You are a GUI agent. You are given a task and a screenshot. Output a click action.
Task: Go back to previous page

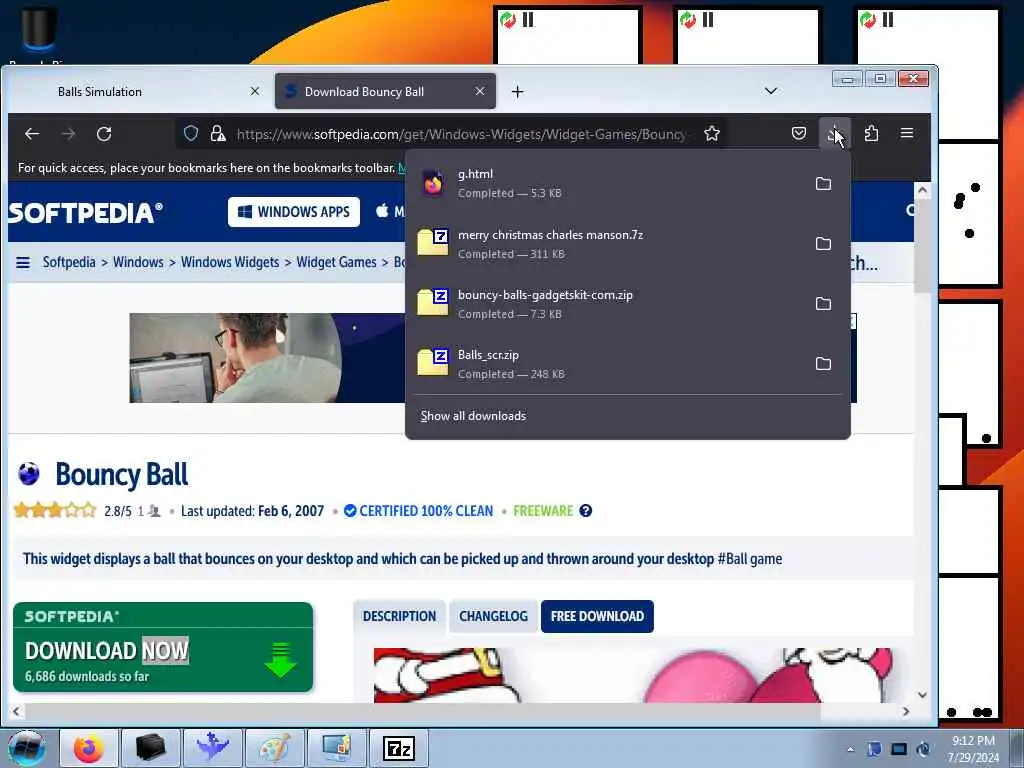coord(31,134)
